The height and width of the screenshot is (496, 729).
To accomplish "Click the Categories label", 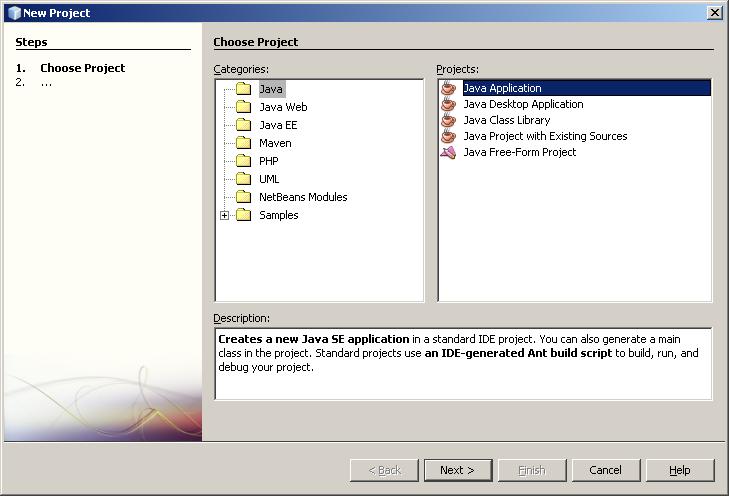I will click(241, 69).
